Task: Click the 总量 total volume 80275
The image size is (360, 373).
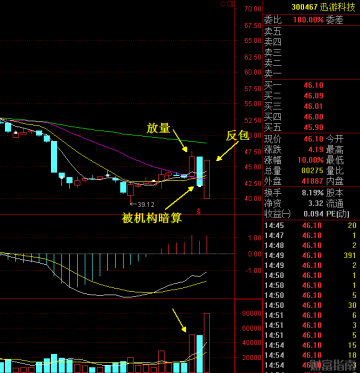Action: point(312,171)
